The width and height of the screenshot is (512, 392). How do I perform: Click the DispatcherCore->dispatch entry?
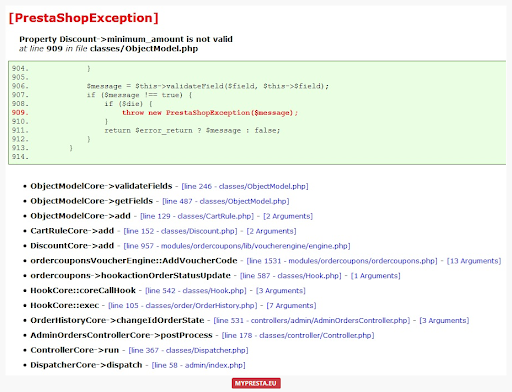click(86, 365)
